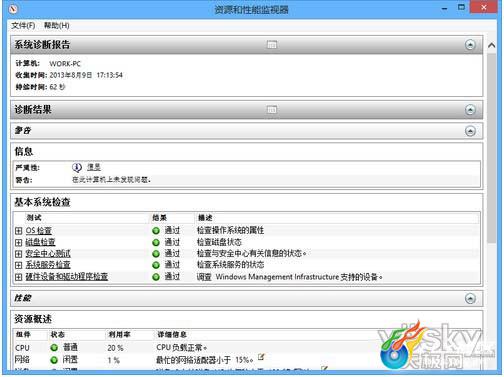Viewport: 504px width, 377px height.
Task: Click green status icon for 磁盘检查
Action: coord(156,242)
